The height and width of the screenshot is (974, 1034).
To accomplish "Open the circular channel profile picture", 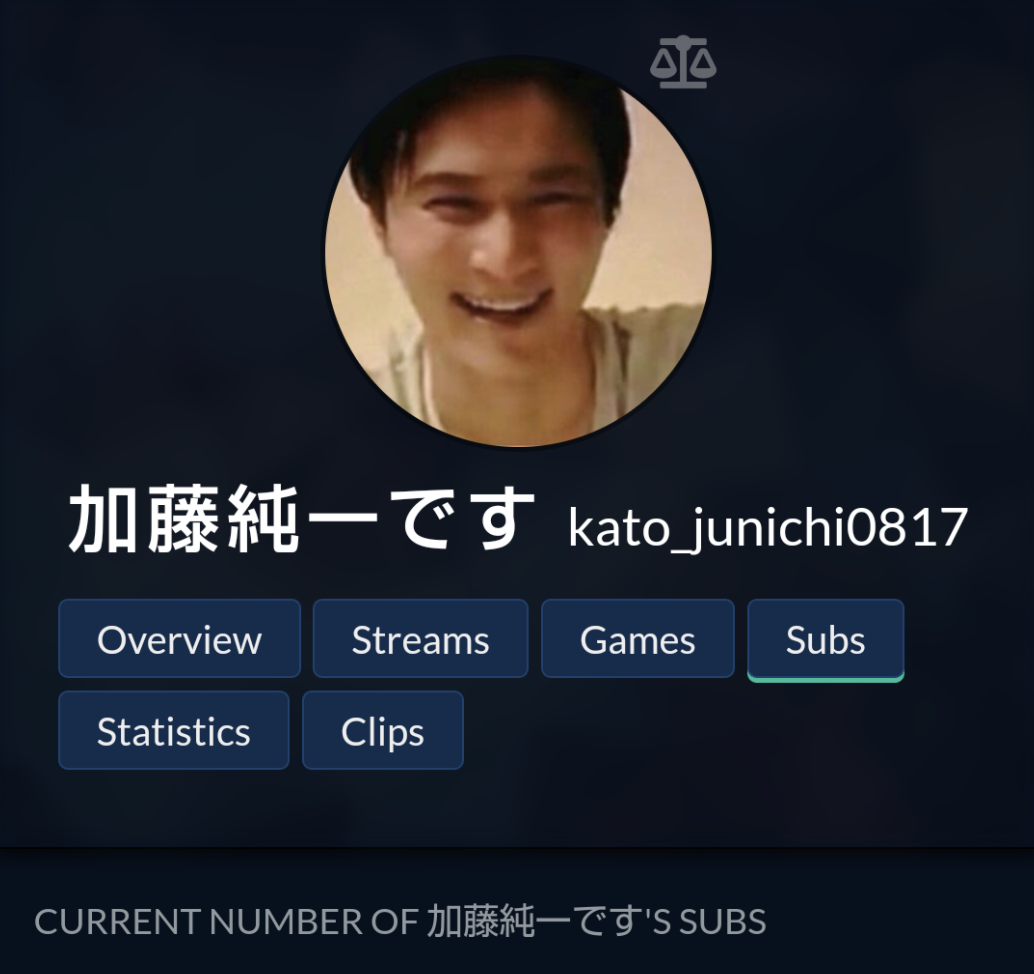I will (518, 252).
